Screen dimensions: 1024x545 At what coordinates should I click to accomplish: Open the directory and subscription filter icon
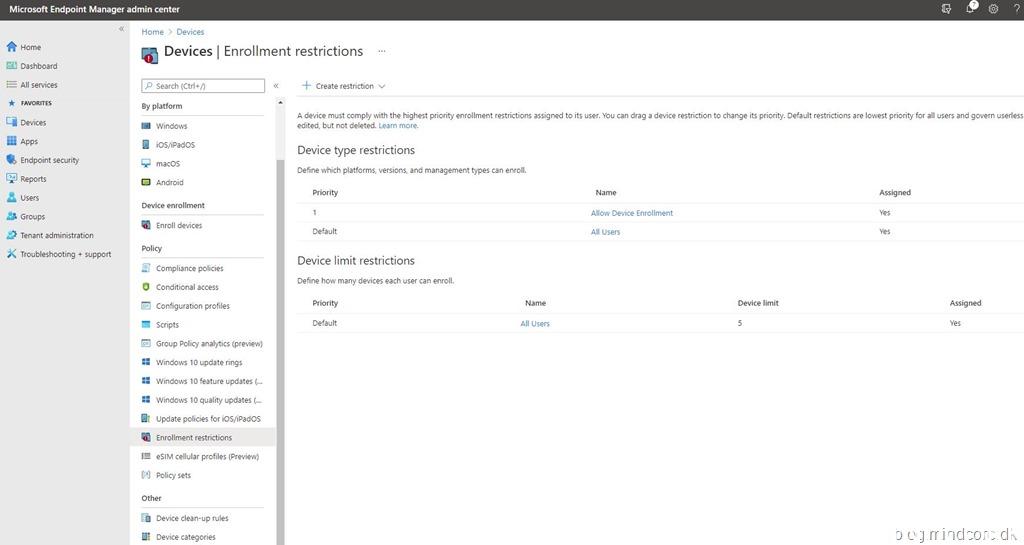(946, 9)
